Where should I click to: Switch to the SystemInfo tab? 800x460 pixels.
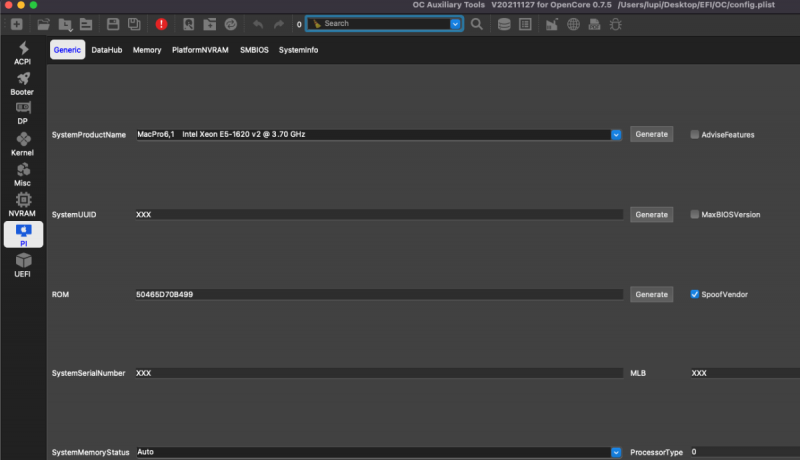(x=298, y=50)
